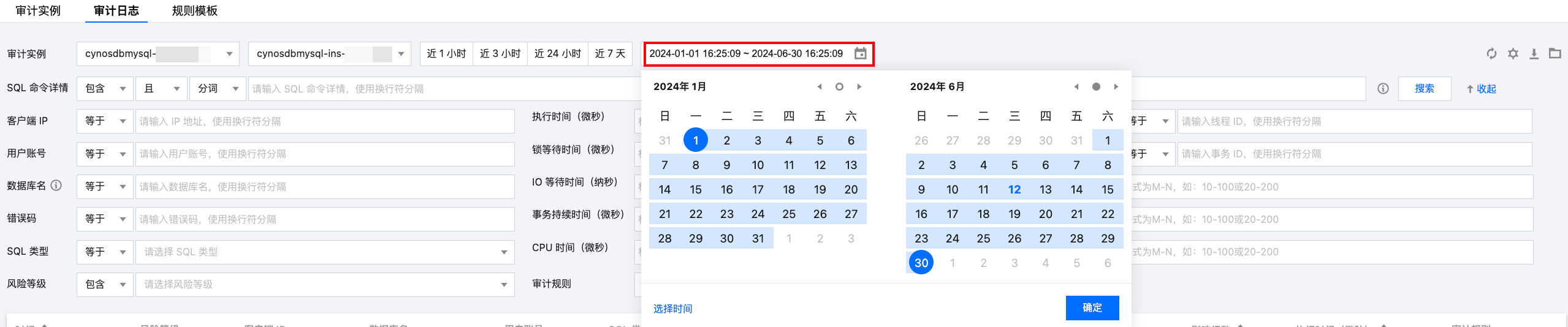
Task: Select the 近 24 小时 quick range
Action: (557, 54)
